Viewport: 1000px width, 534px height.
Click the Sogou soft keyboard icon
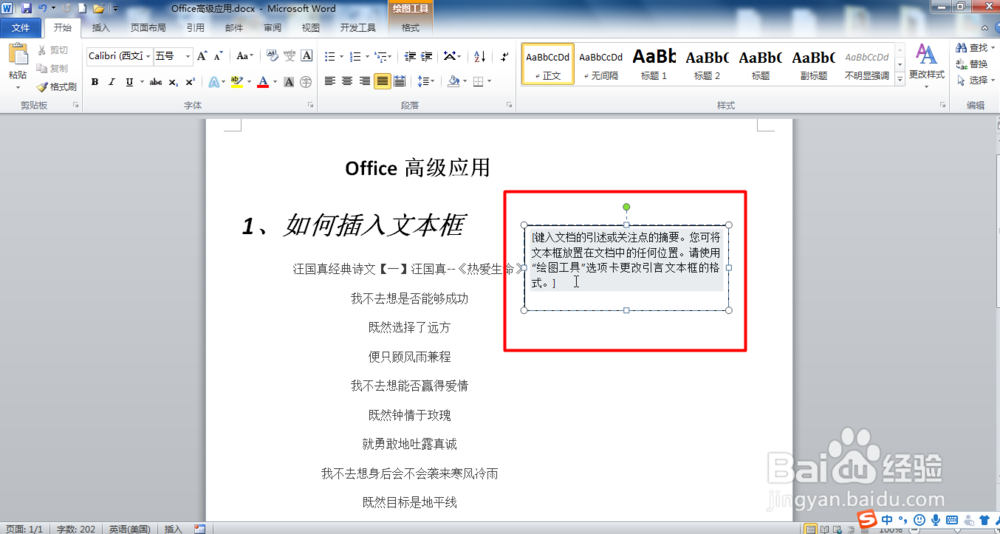951,519
